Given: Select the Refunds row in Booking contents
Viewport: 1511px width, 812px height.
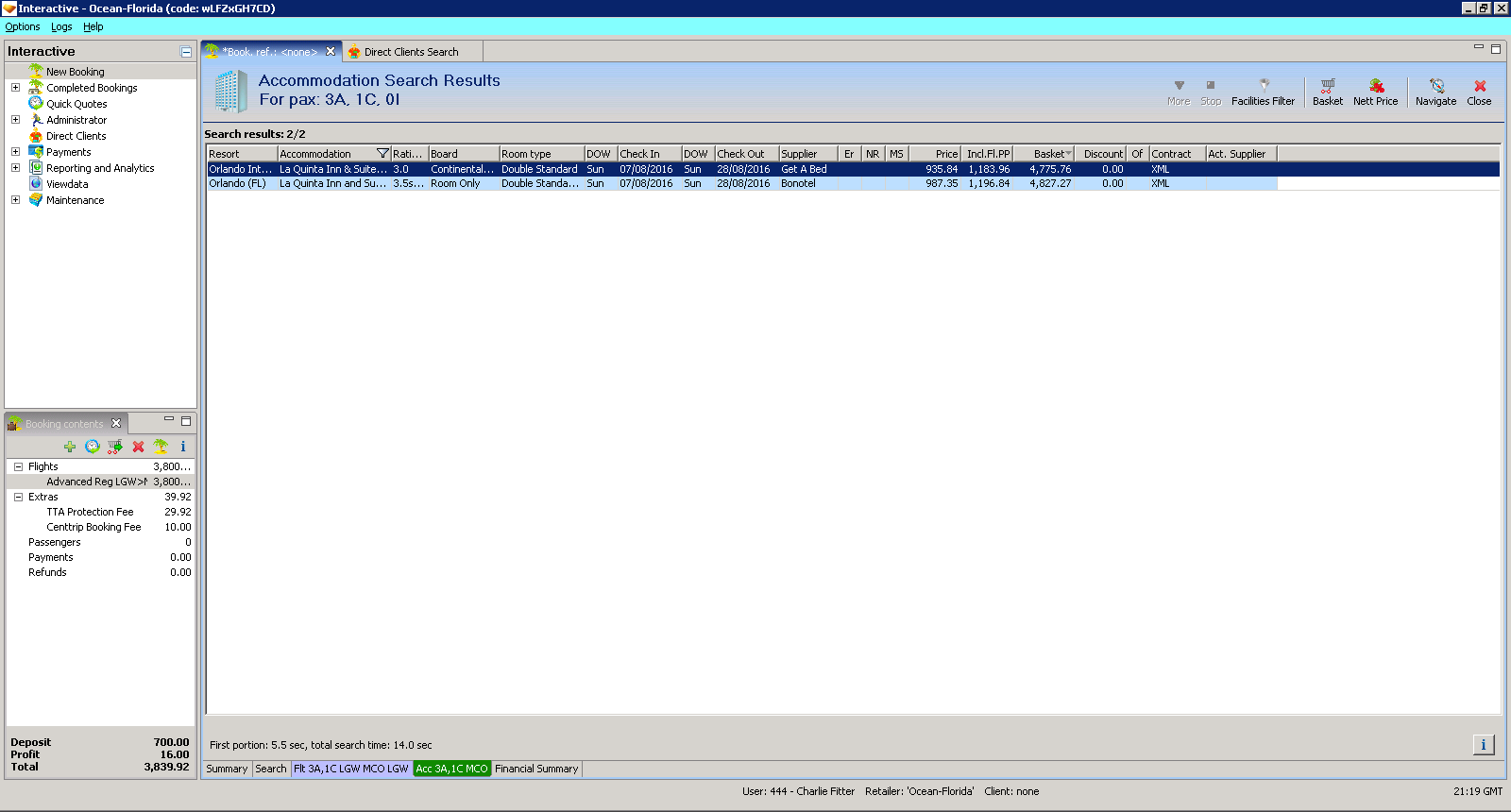Looking at the screenshot, I should coord(100,572).
